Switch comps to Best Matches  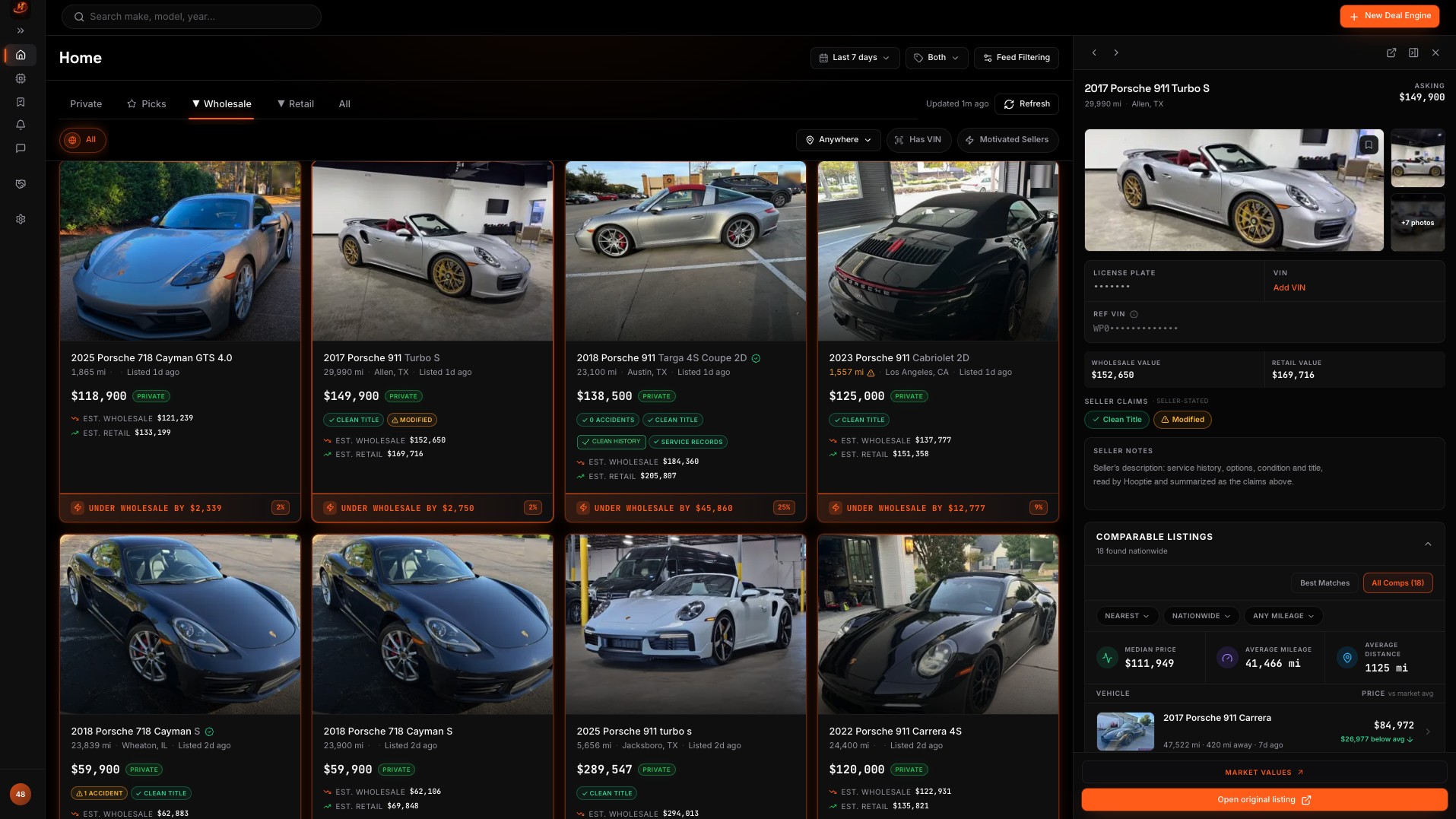1324,583
